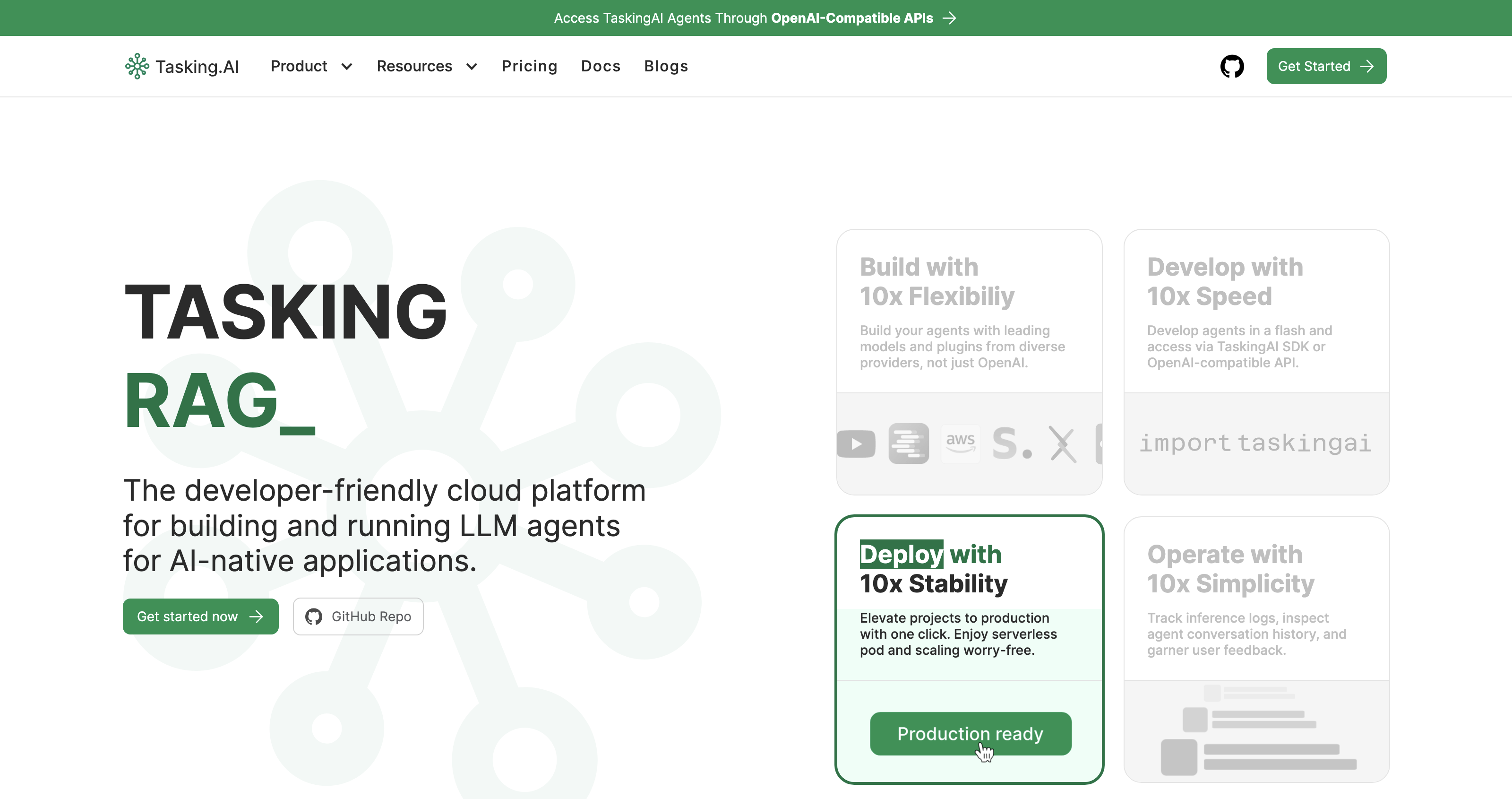Click the arrow icon in navbar Get Started button
The height and width of the screenshot is (799, 1512).
[1367, 66]
